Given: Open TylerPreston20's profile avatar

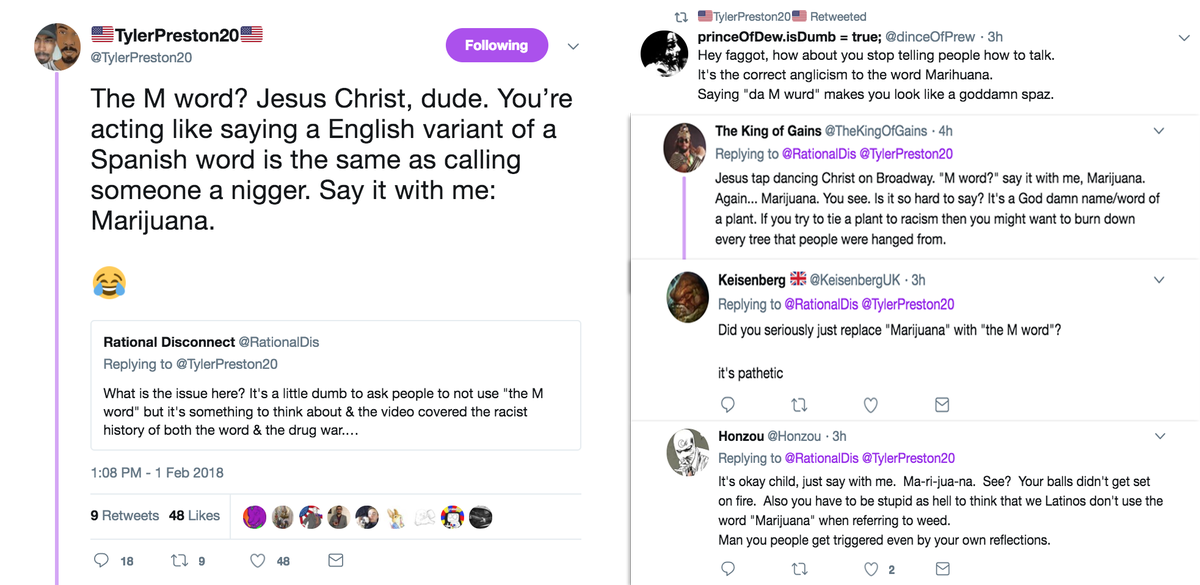Looking at the screenshot, I should point(55,45).
